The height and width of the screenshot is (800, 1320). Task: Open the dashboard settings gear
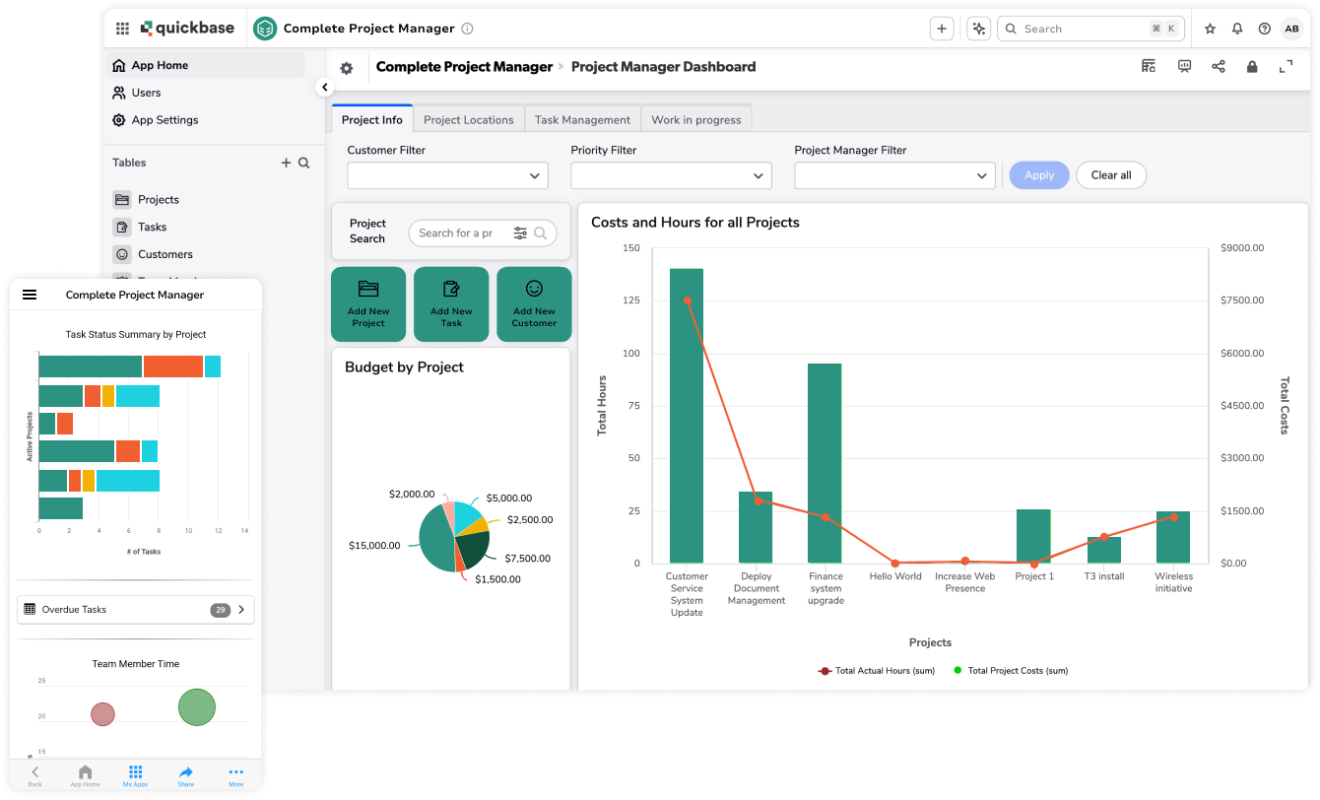point(346,66)
